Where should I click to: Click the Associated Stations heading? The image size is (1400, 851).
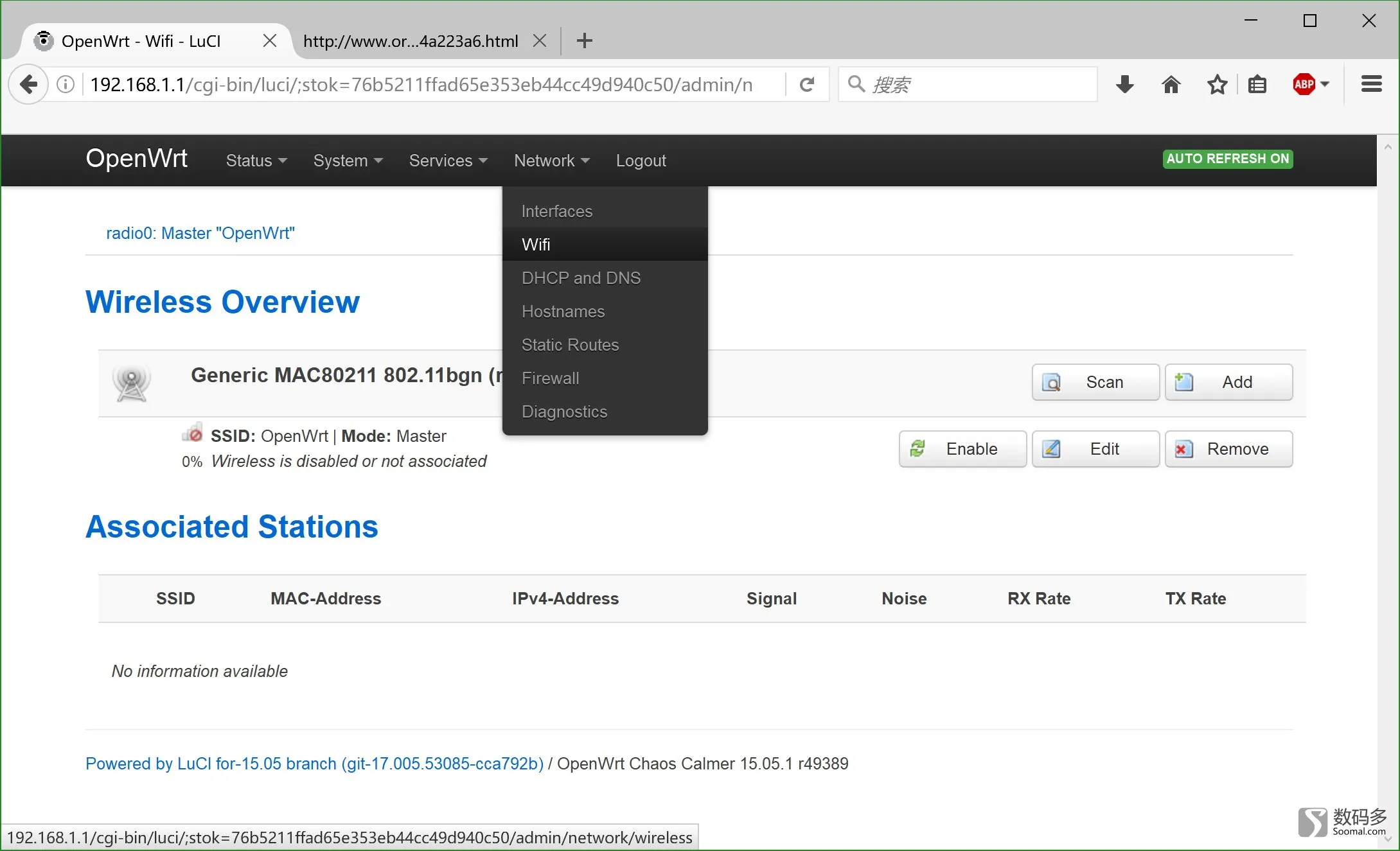tap(232, 527)
